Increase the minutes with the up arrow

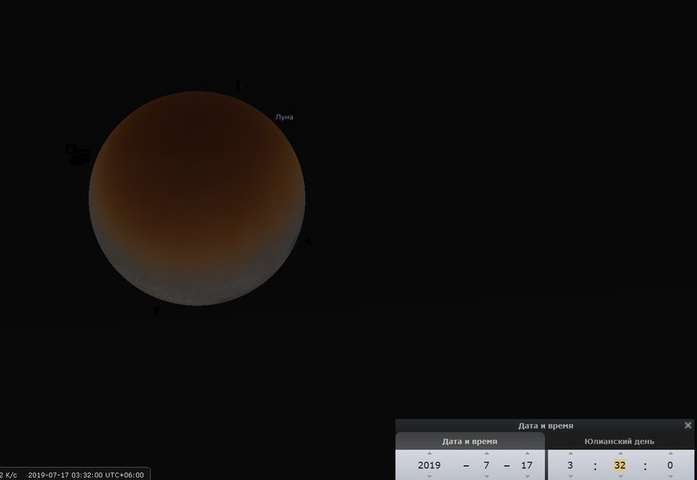click(x=620, y=453)
